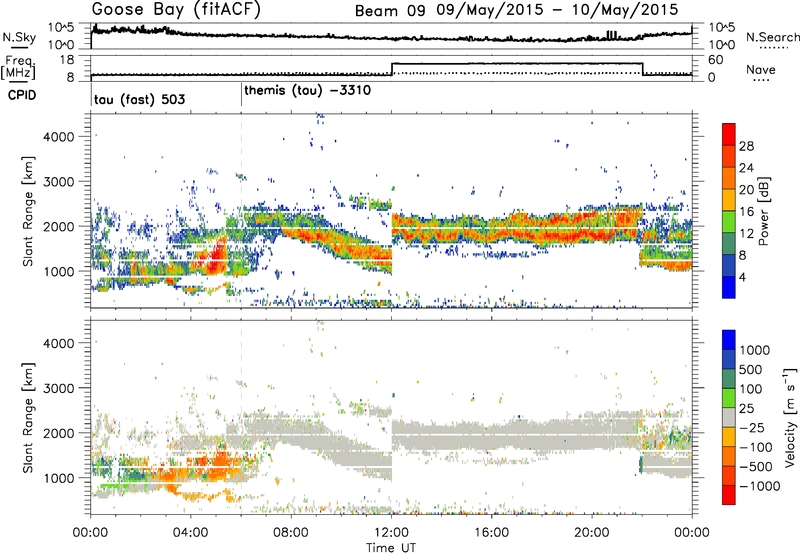This screenshot has height=554, width=800.
Task: Click the "4000" range tick of the power panel
Action: tap(59, 137)
